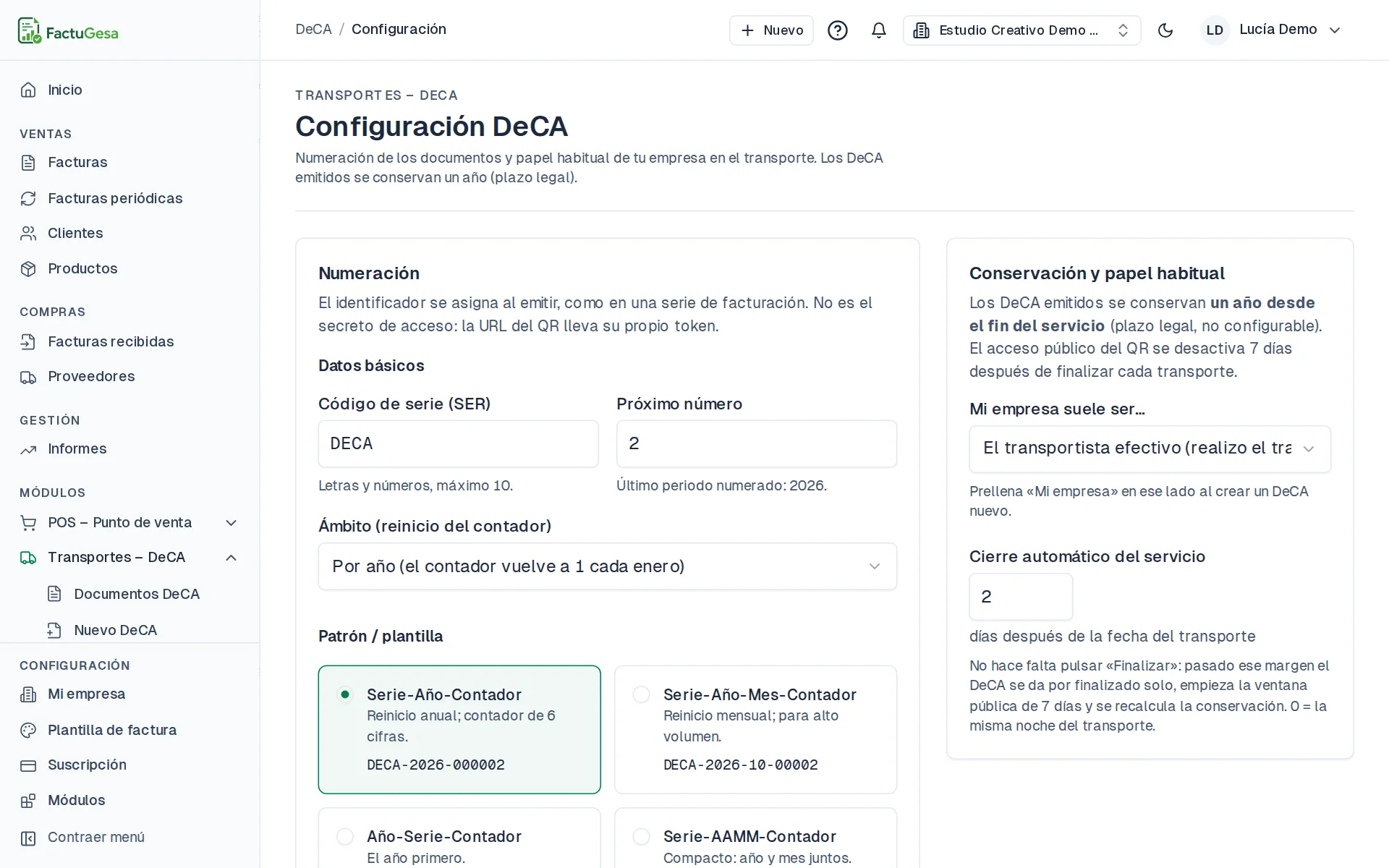Open notifications bell icon
Image resolution: width=1389 pixels, height=868 pixels.
[x=879, y=30]
